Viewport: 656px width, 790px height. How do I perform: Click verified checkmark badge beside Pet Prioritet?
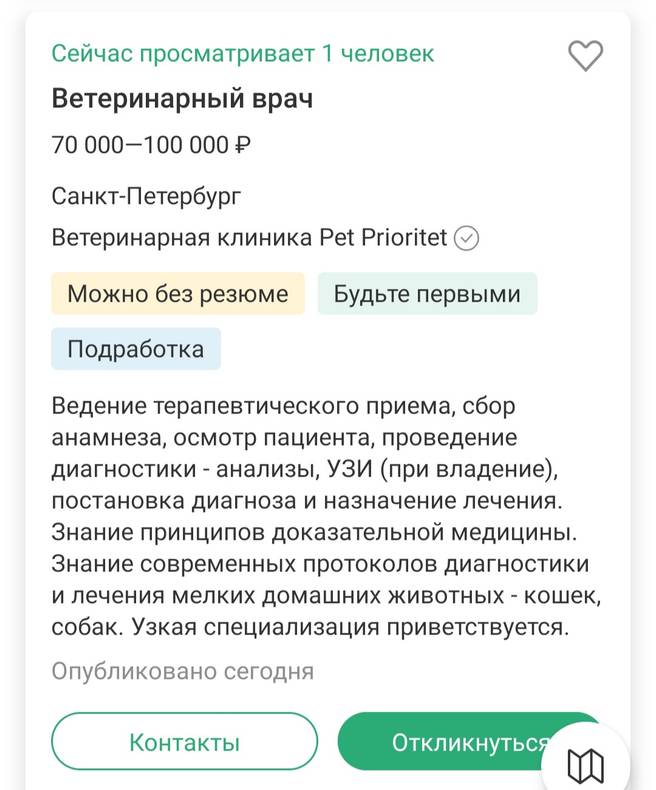(x=467, y=238)
